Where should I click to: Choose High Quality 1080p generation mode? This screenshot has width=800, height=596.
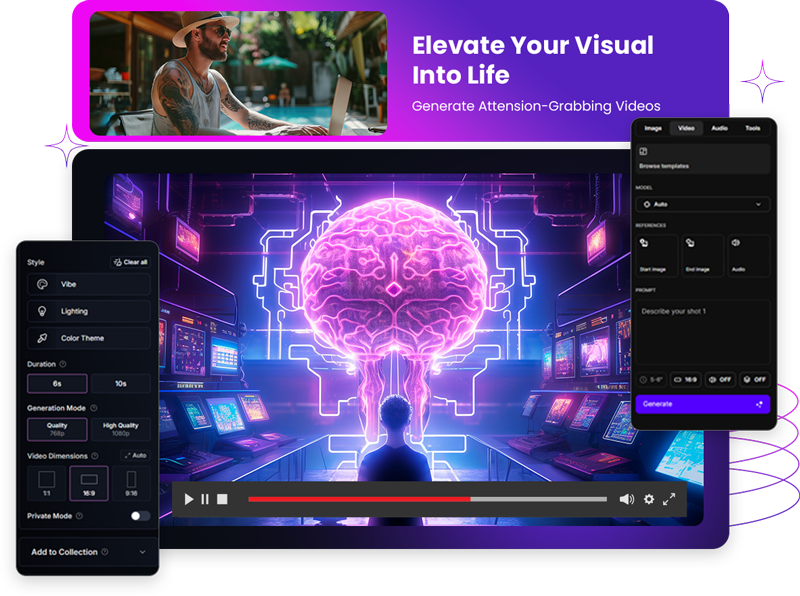pyautogui.click(x=121, y=429)
